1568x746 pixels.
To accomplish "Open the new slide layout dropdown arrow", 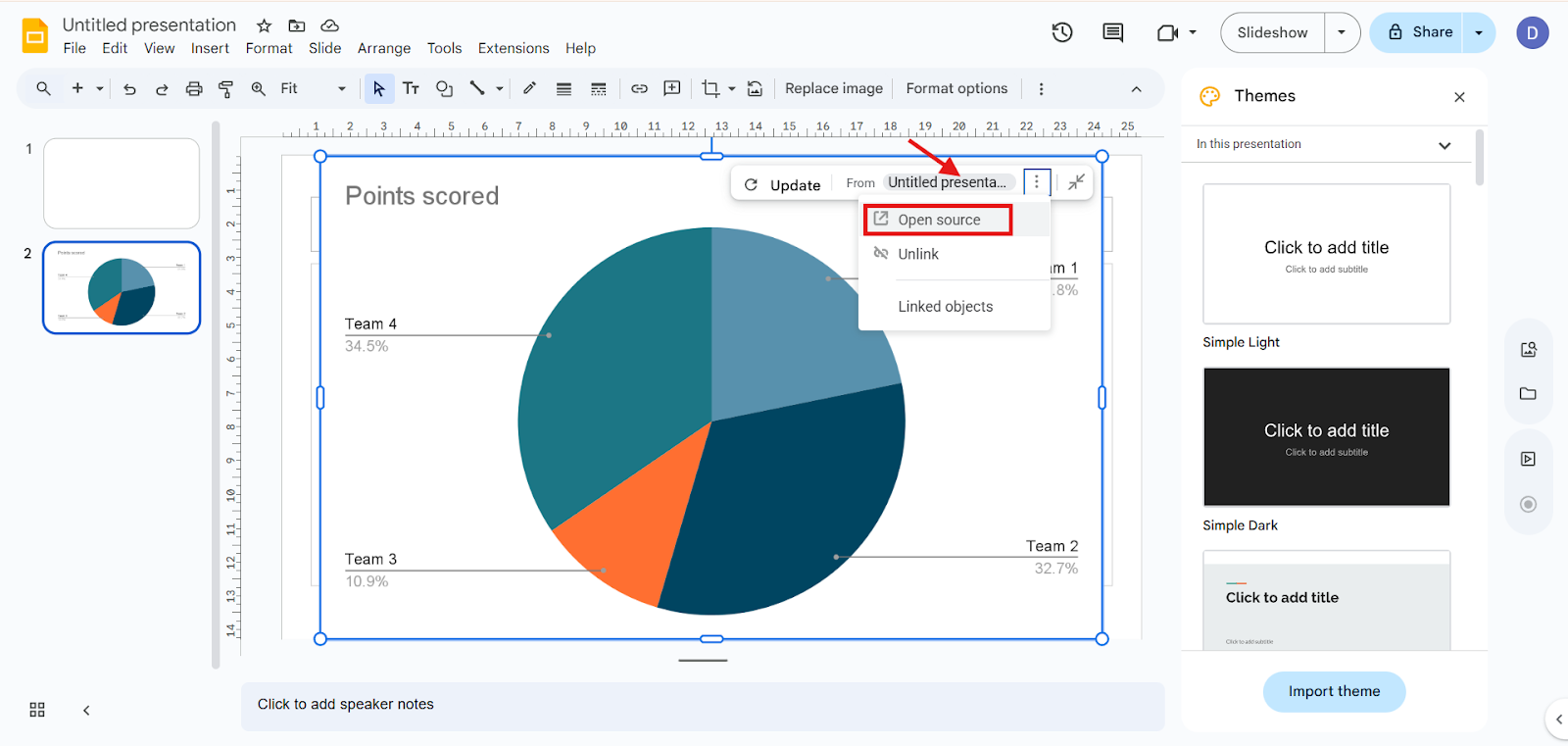I will click(x=100, y=89).
